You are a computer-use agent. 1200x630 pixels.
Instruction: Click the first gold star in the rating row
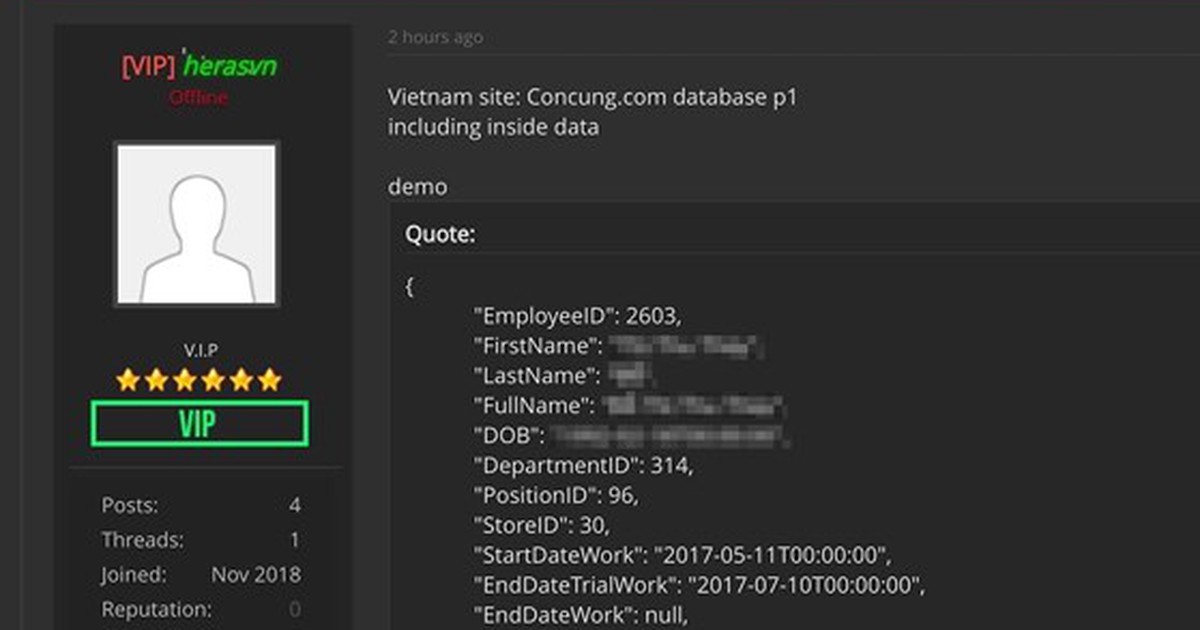pos(127,380)
